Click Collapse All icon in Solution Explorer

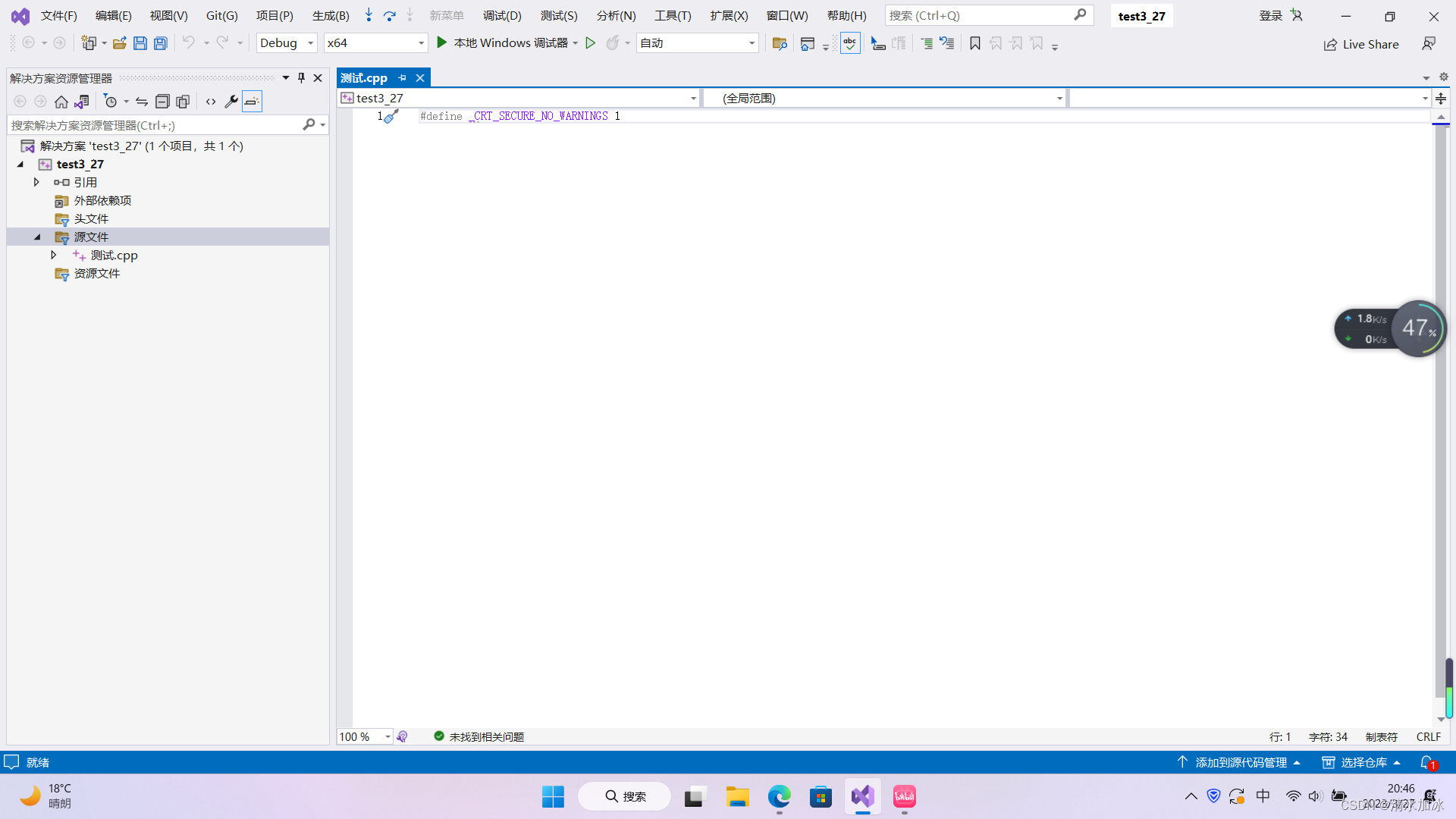tap(162, 101)
